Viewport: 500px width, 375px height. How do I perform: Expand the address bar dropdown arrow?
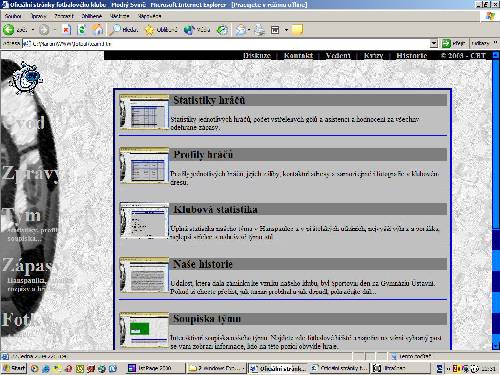tap(434, 43)
